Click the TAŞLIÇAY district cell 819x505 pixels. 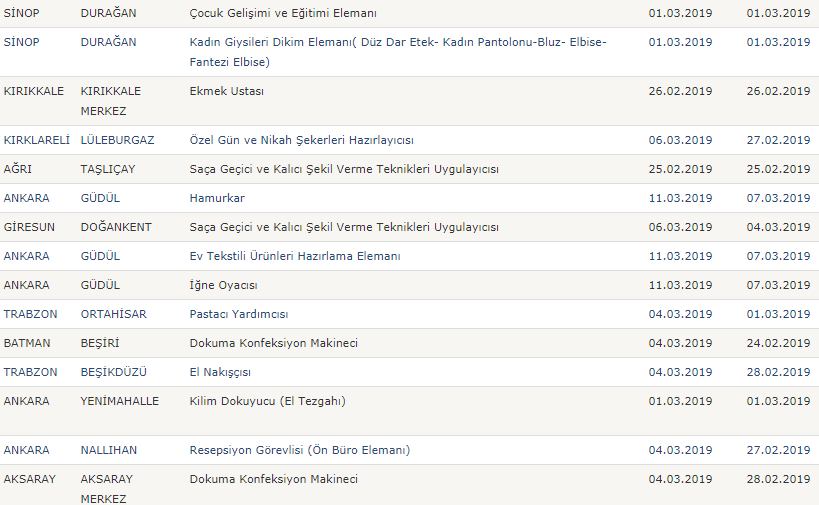107,169
